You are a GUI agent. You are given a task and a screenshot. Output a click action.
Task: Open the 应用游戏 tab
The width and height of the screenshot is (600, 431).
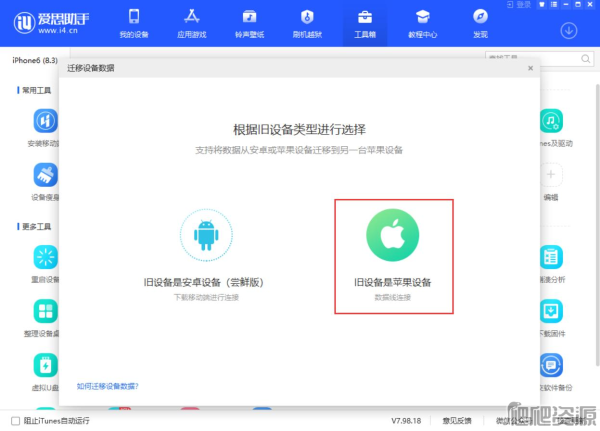point(192,24)
